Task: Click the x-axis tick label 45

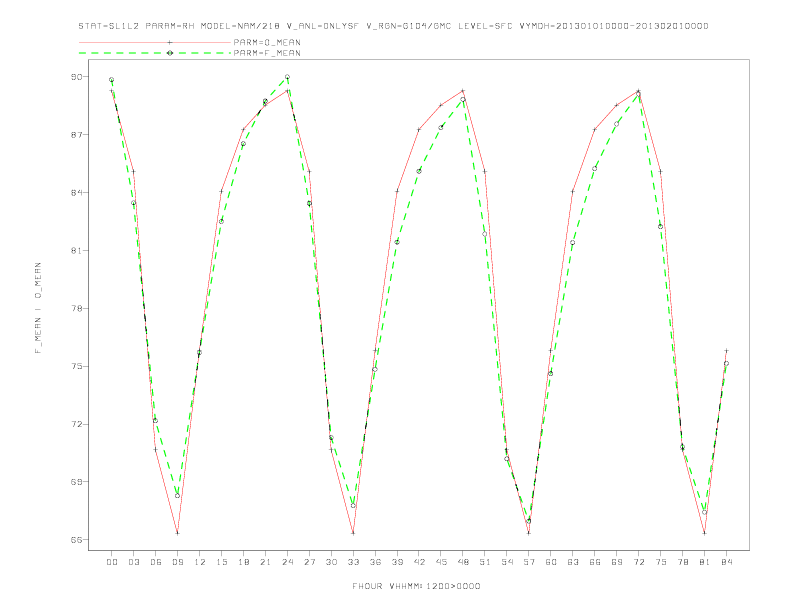Action: 441,562
